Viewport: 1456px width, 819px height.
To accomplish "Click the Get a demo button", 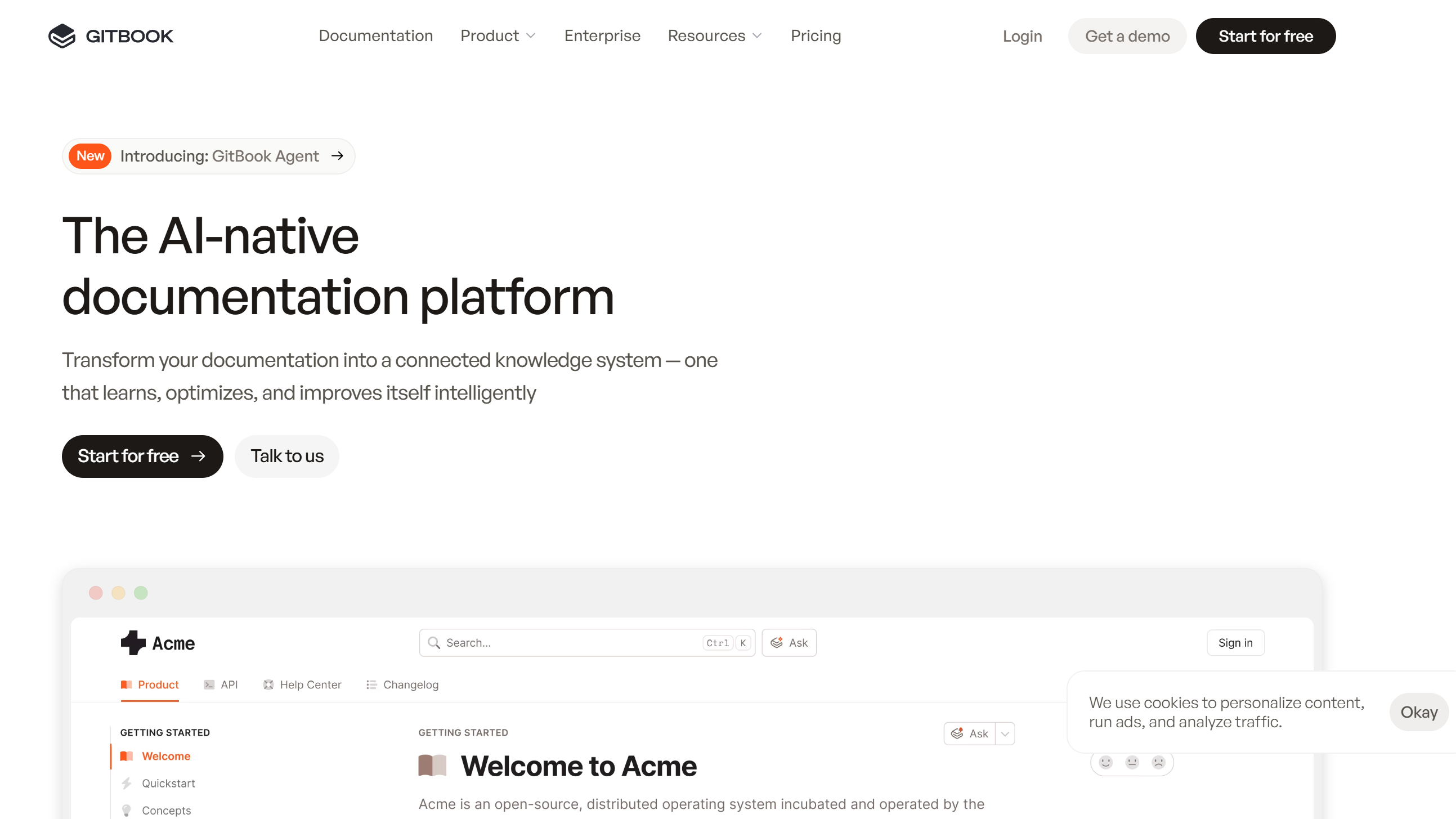I will pos(1127,35).
